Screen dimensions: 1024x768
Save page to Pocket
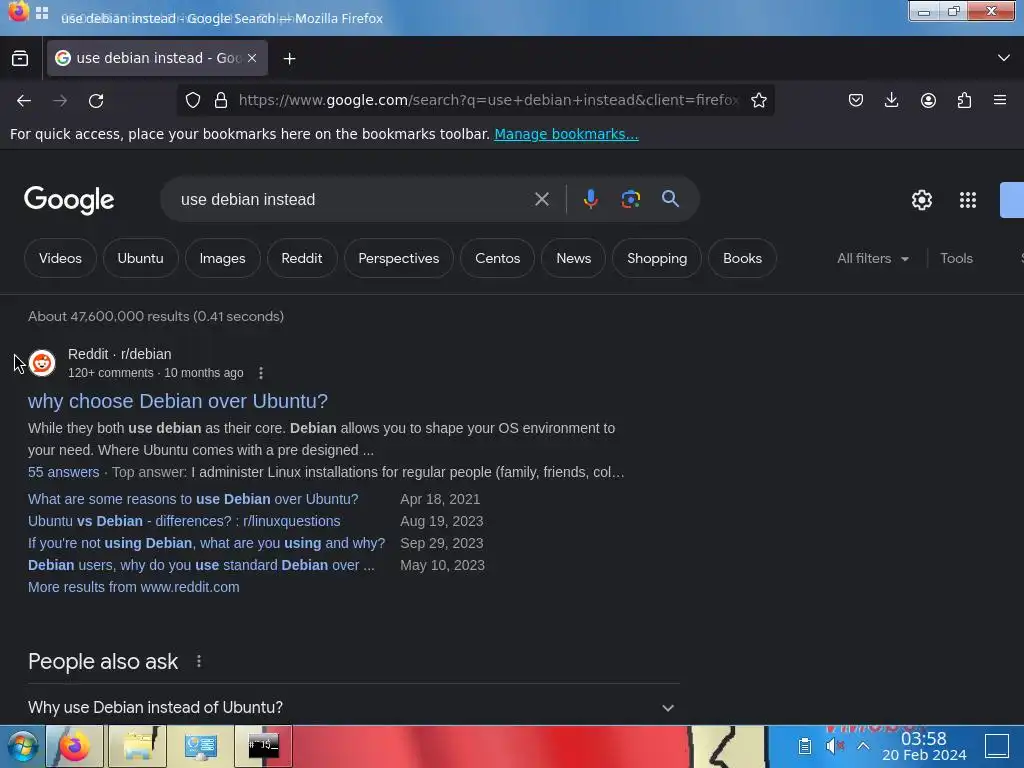(856, 100)
